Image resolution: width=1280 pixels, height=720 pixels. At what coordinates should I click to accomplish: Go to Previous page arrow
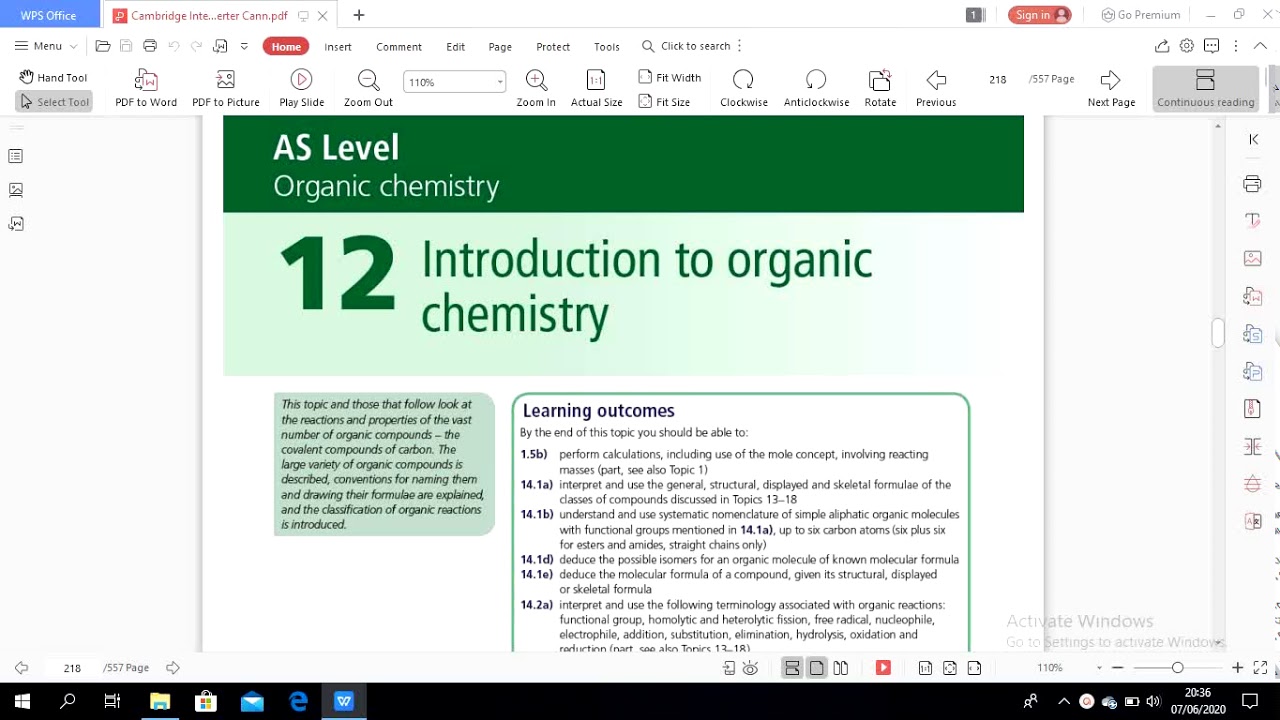(x=936, y=80)
